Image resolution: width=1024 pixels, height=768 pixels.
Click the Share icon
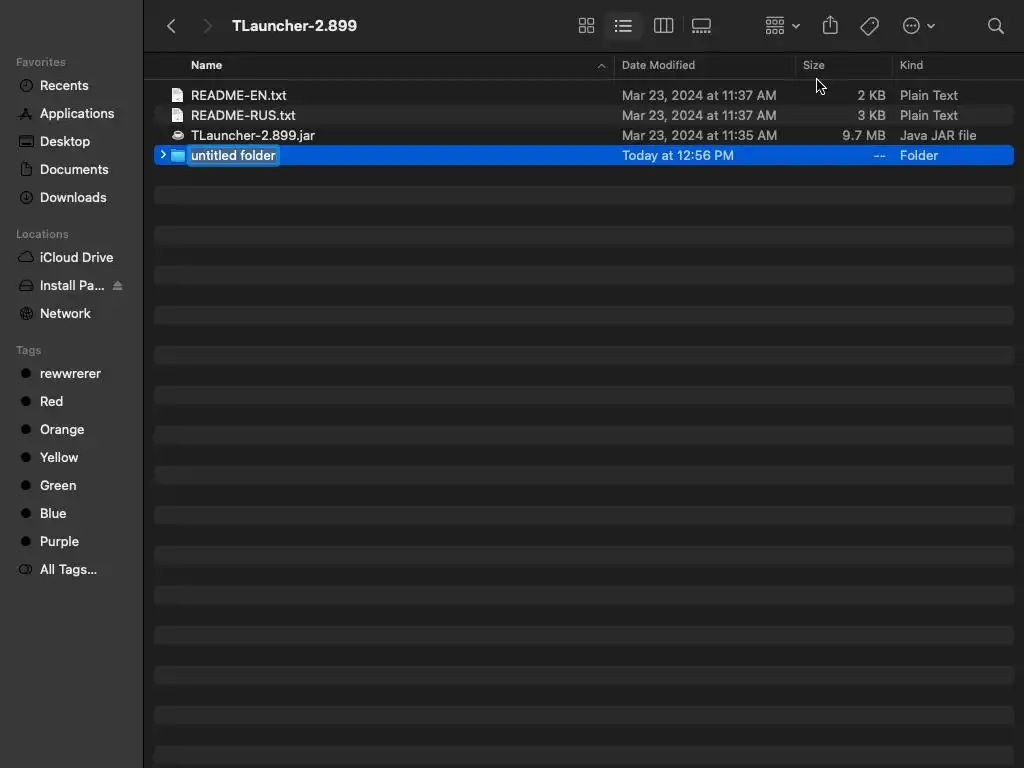830,25
